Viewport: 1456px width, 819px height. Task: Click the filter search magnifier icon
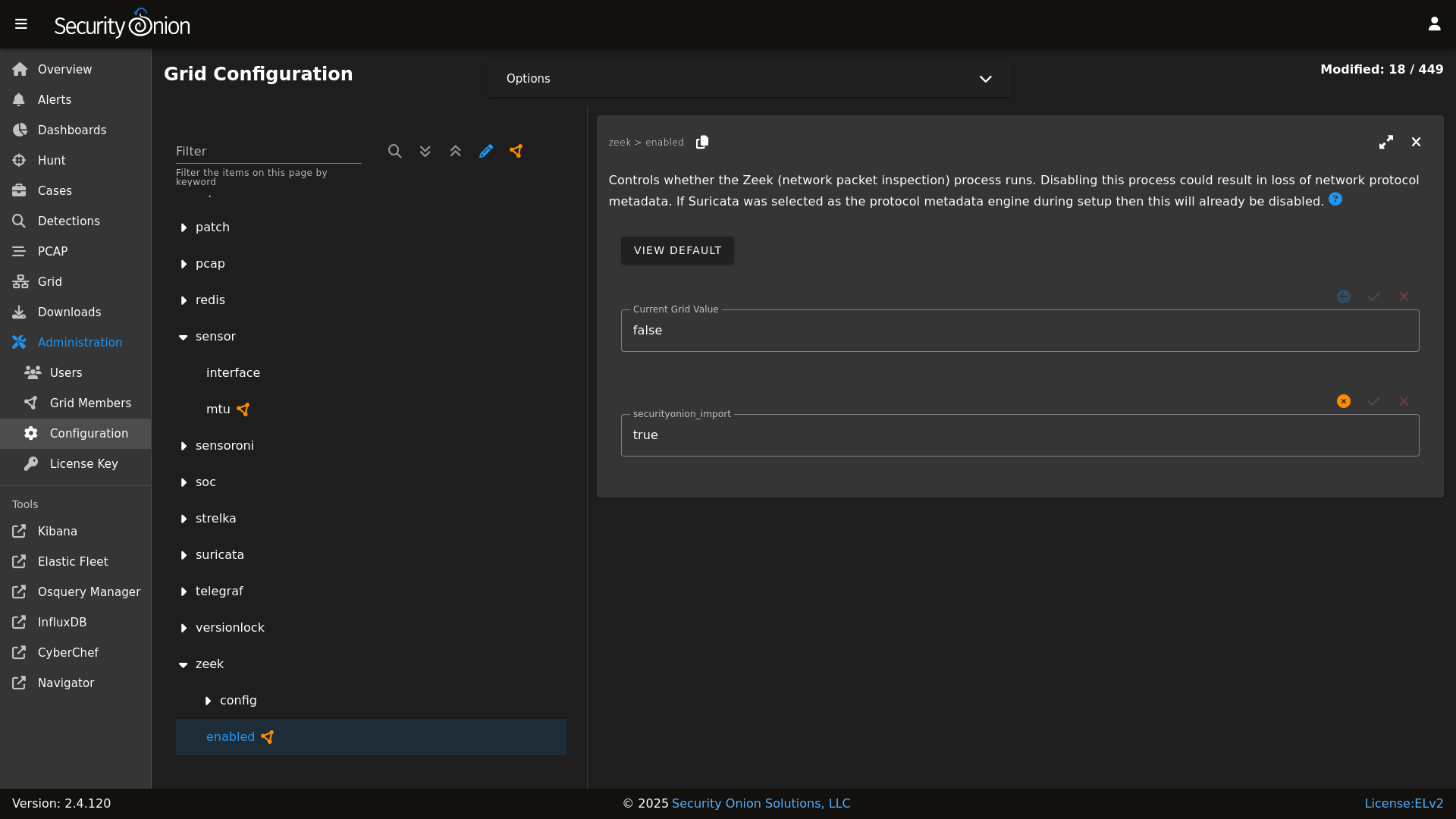394,152
